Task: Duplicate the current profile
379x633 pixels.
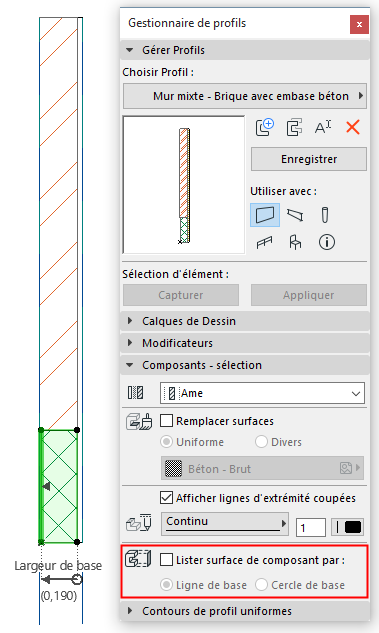Action: (x=294, y=128)
